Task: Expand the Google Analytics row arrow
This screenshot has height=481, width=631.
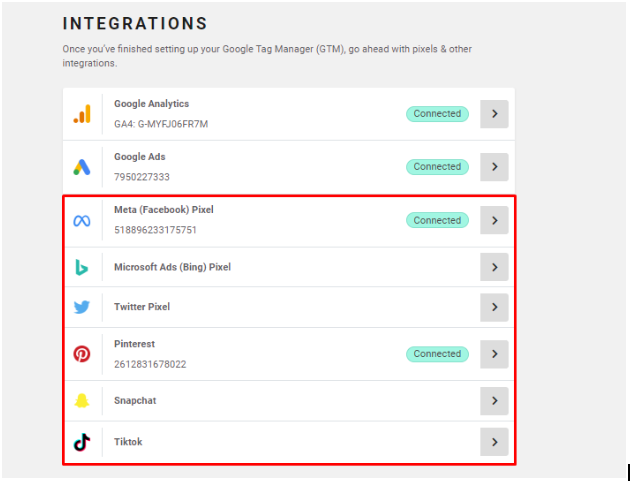Action: pos(494,114)
